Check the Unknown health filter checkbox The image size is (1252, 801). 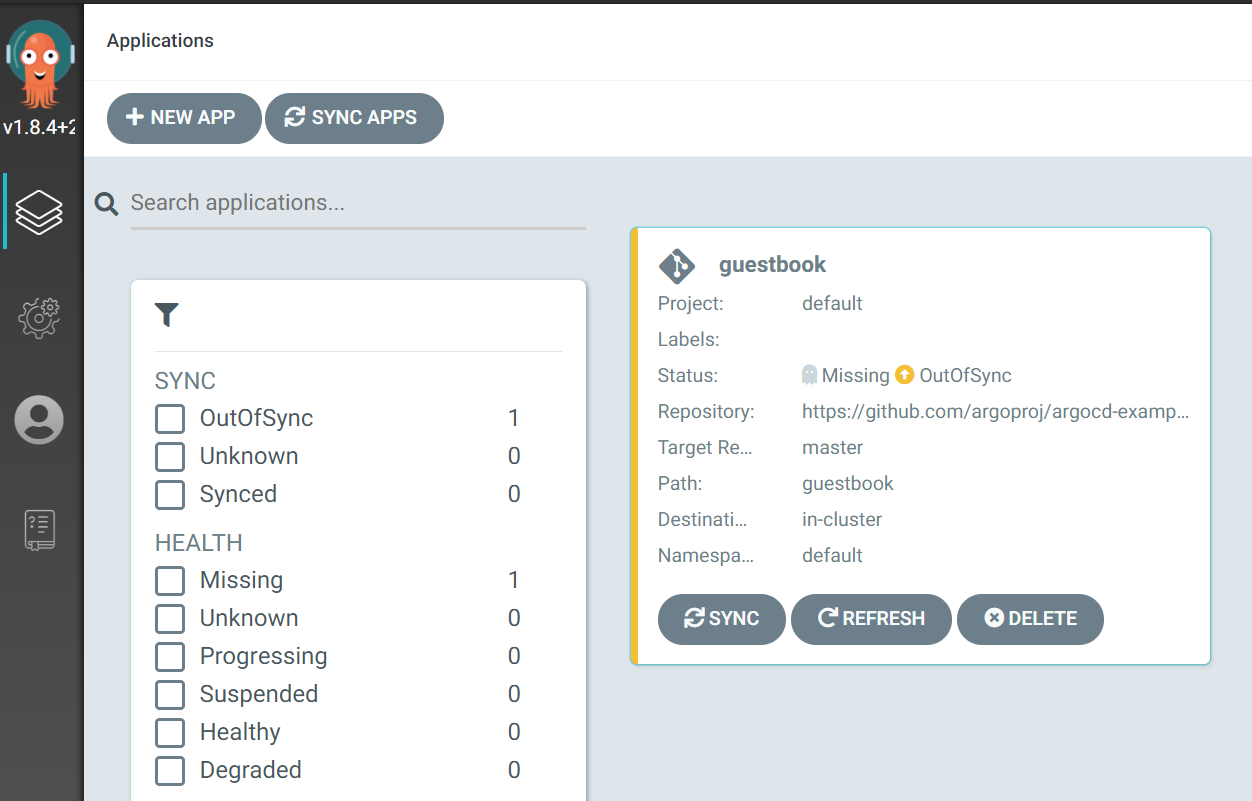(x=170, y=619)
